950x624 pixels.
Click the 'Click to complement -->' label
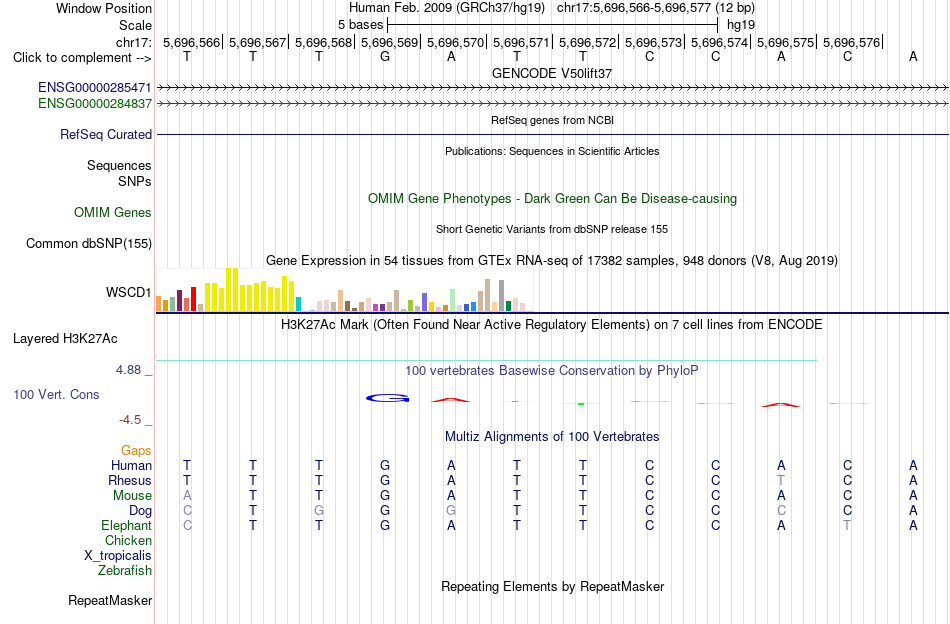82,58
